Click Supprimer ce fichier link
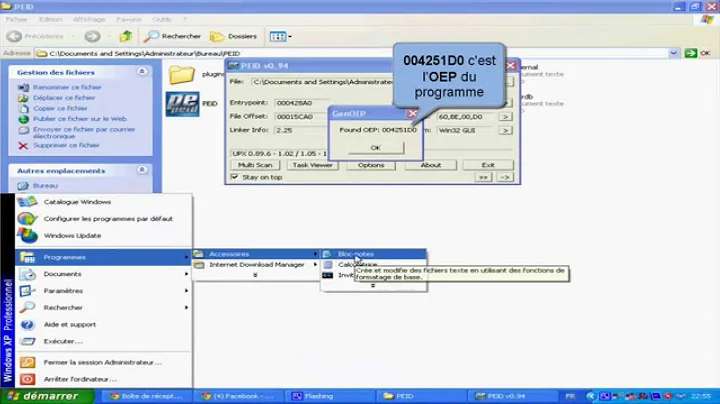Screen dimensions: 720x404 tap(66, 145)
